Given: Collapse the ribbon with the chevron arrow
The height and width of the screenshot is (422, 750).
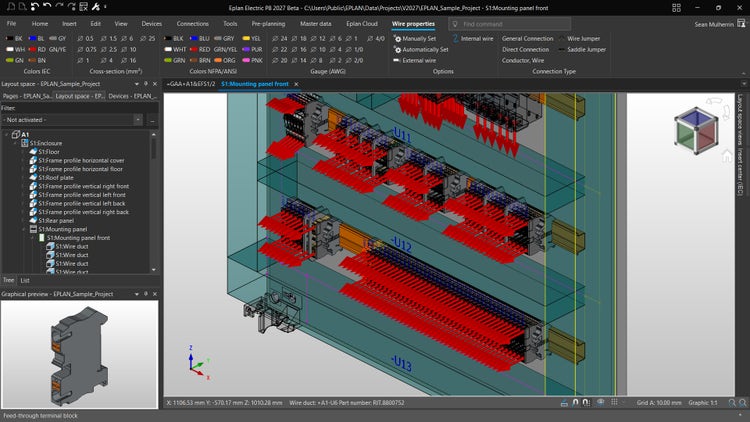Looking at the screenshot, I should [x=743, y=73].
